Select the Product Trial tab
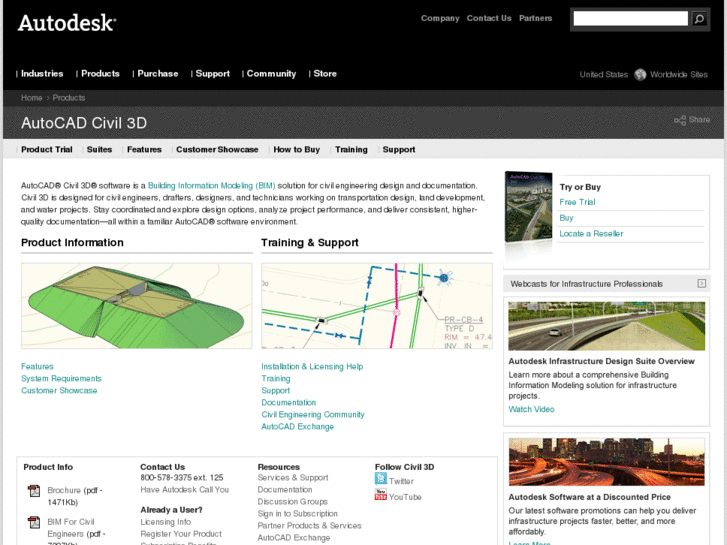 pyautogui.click(x=47, y=149)
